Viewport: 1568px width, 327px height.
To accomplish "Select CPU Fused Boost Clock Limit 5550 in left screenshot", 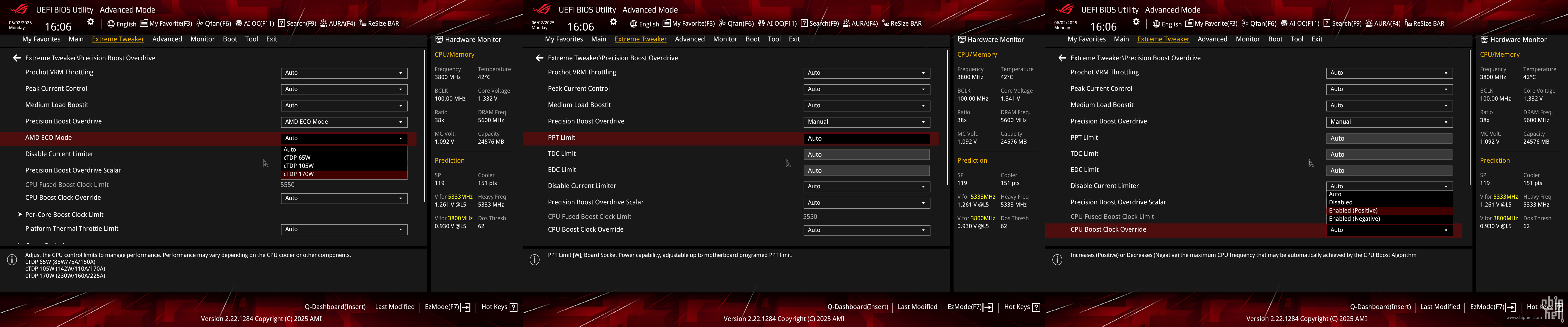I will click(208, 184).
